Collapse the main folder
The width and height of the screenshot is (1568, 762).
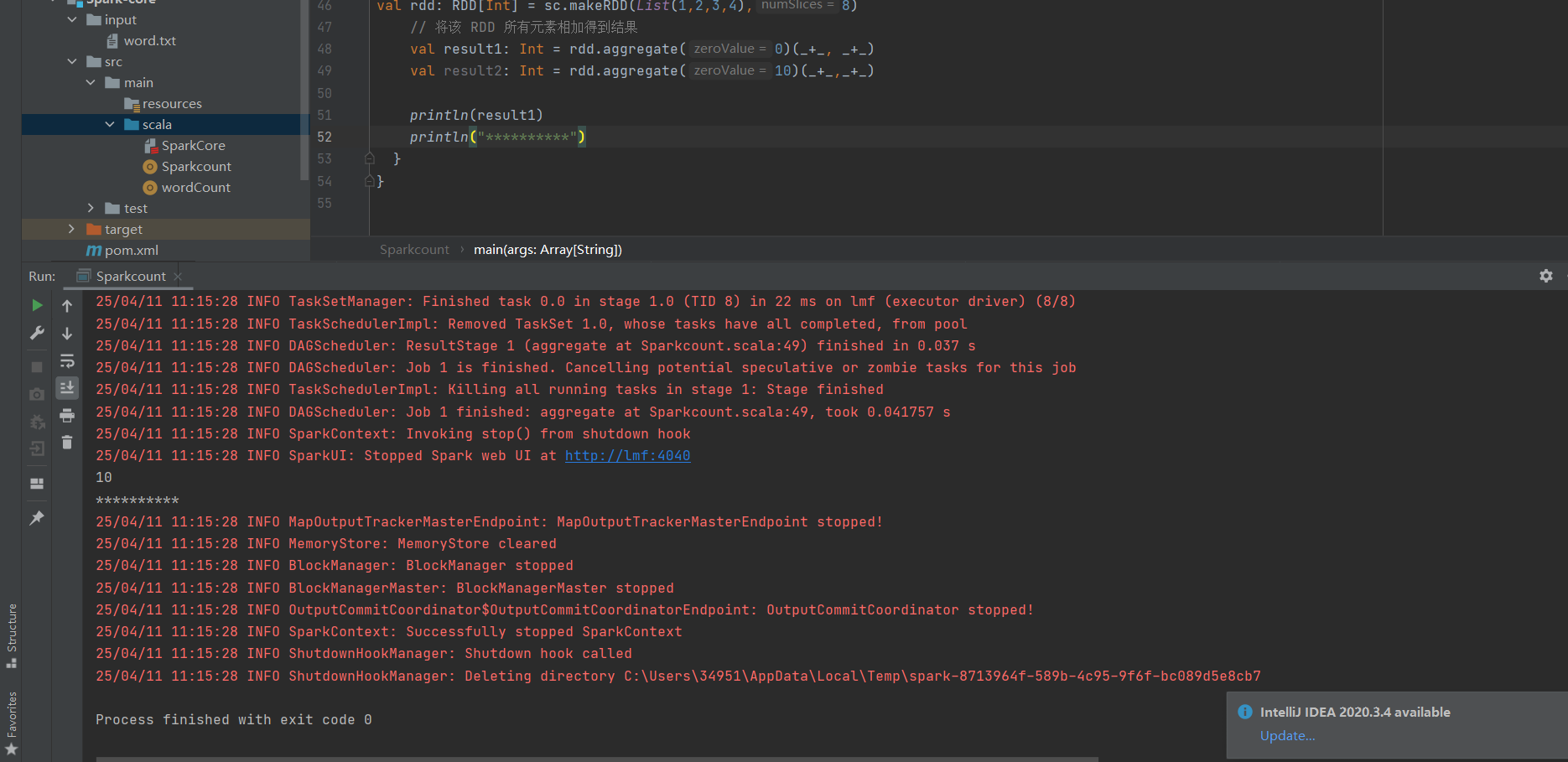[91, 82]
